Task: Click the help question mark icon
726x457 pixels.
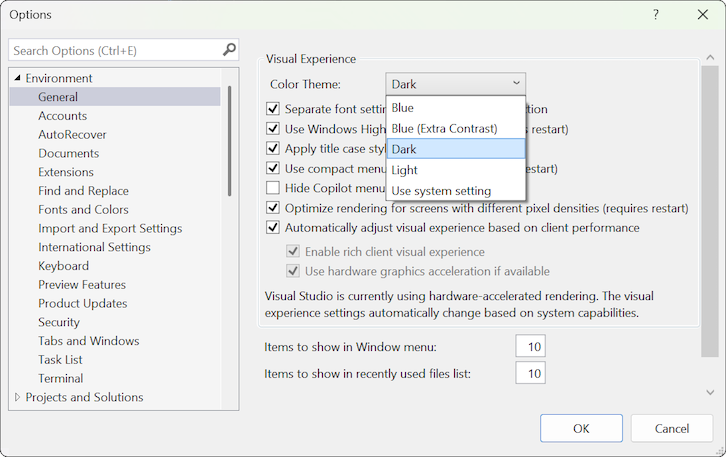Action: coord(656,15)
